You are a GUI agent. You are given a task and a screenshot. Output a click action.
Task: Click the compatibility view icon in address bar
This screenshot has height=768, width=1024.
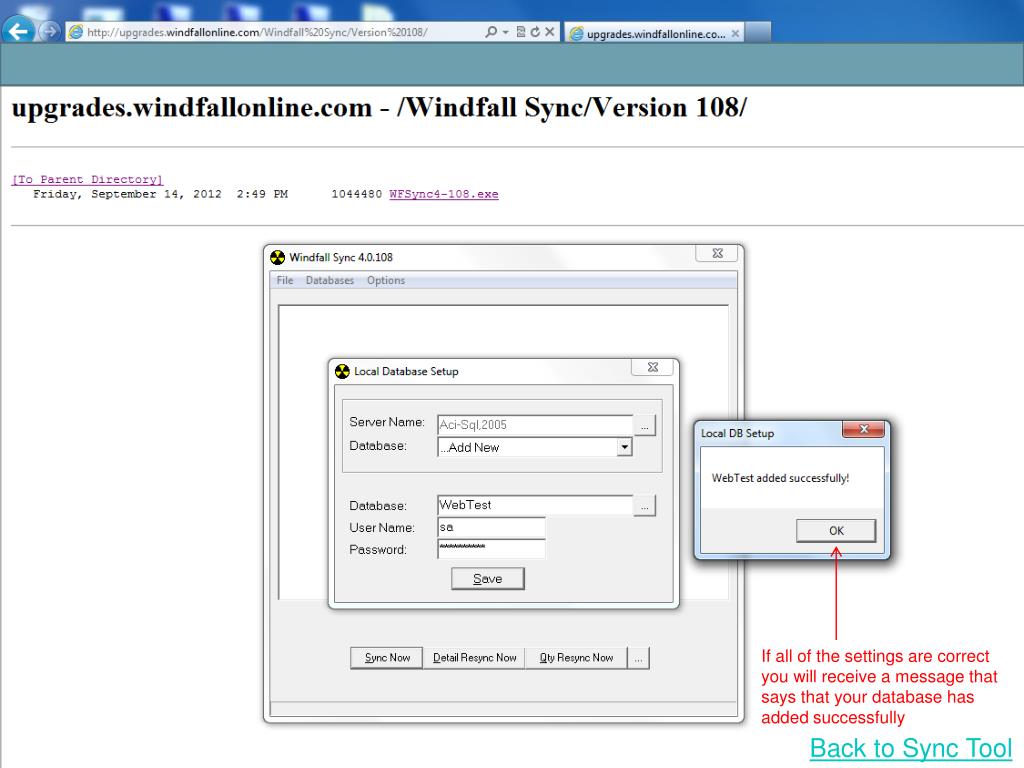pyautogui.click(x=521, y=32)
